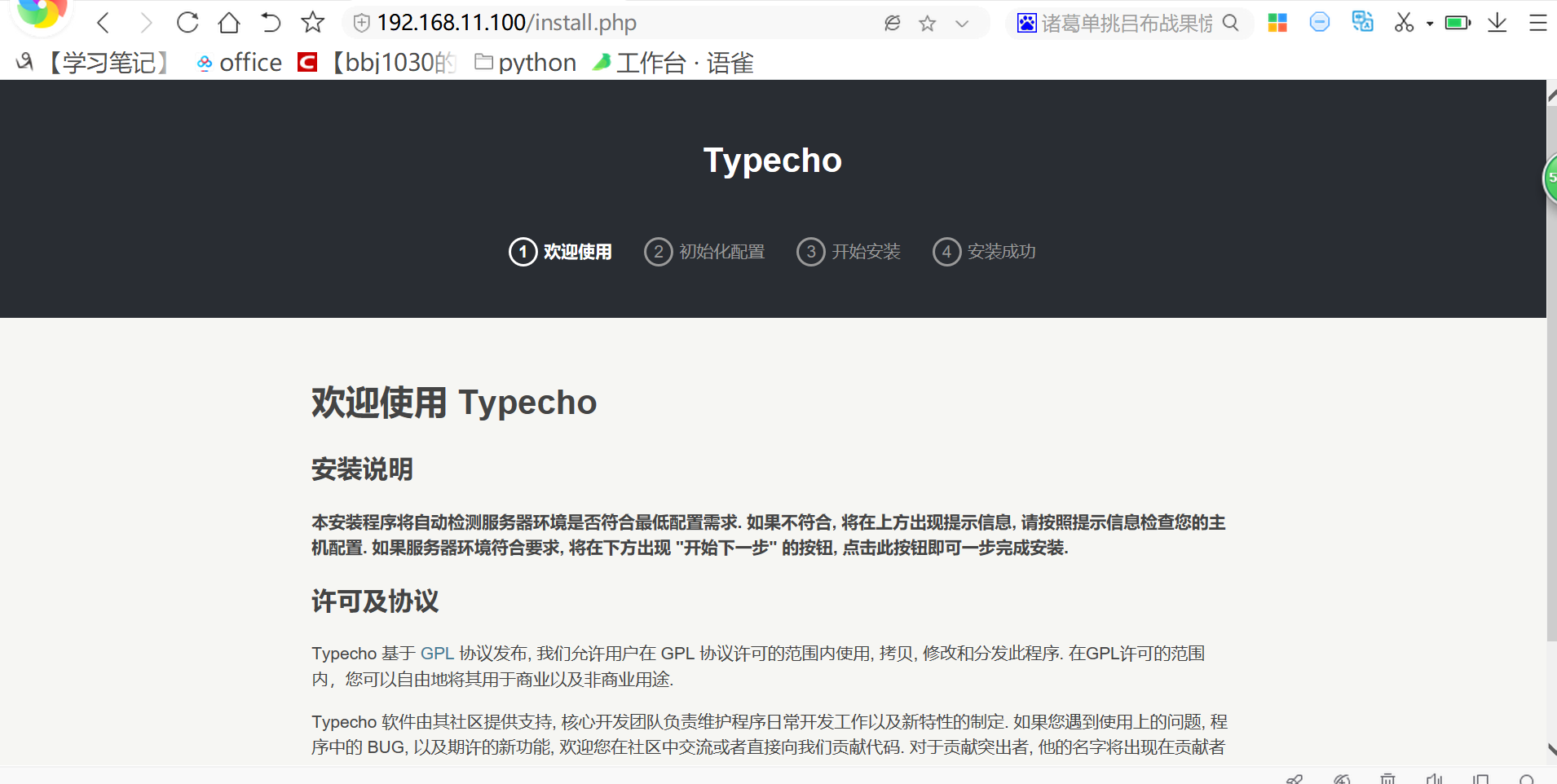Open the 工作台 · 语雀 bookmark
This screenshot has height=784, width=1557.
click(673, 63)
